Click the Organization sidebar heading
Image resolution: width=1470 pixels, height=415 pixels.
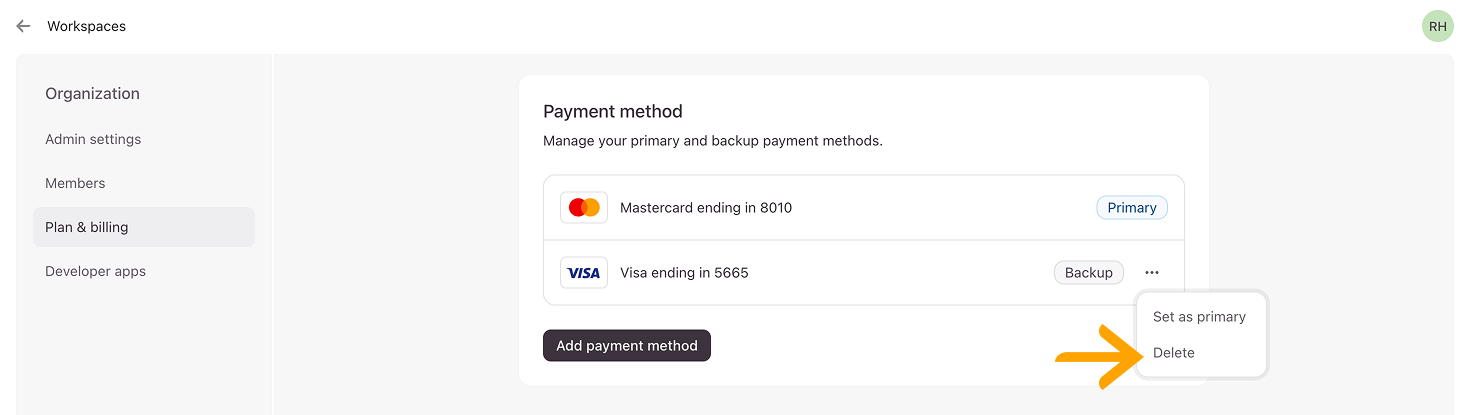pos(92,94)
